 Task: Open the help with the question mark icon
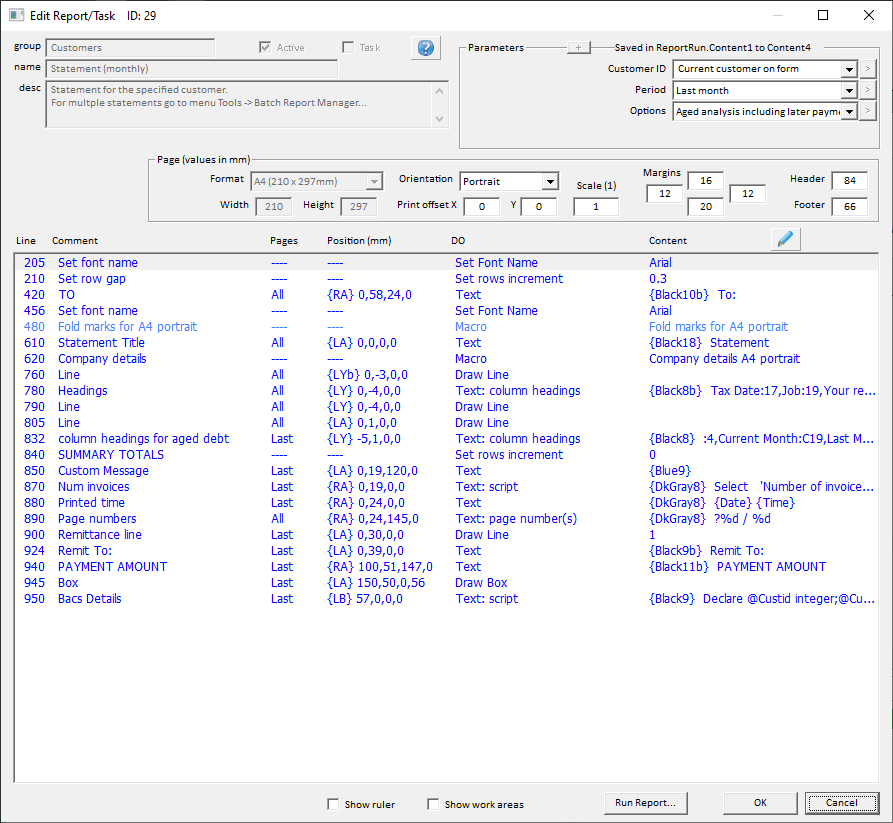[425, 47]
